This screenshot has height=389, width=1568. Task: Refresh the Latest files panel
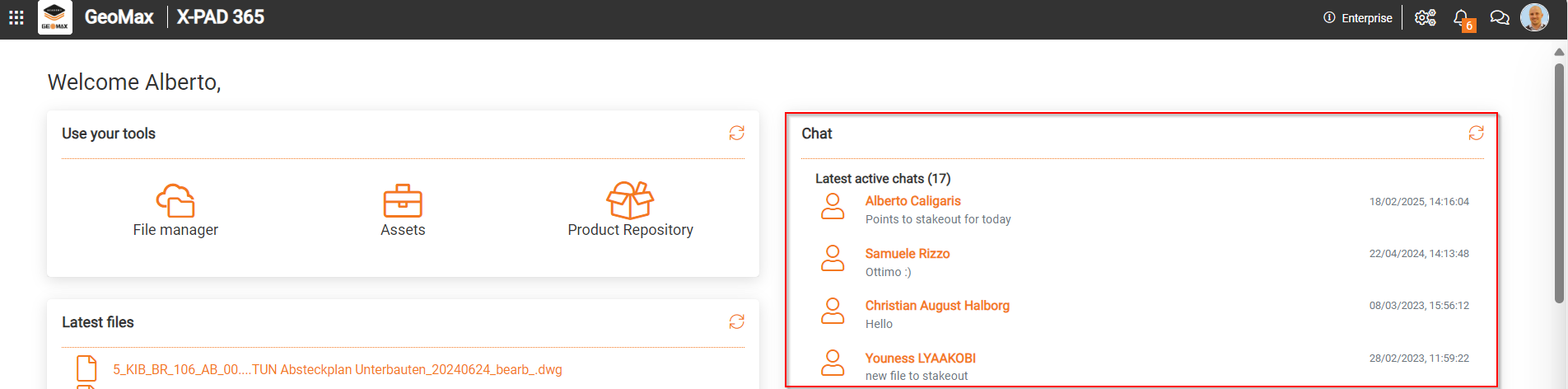coord(736,321)
